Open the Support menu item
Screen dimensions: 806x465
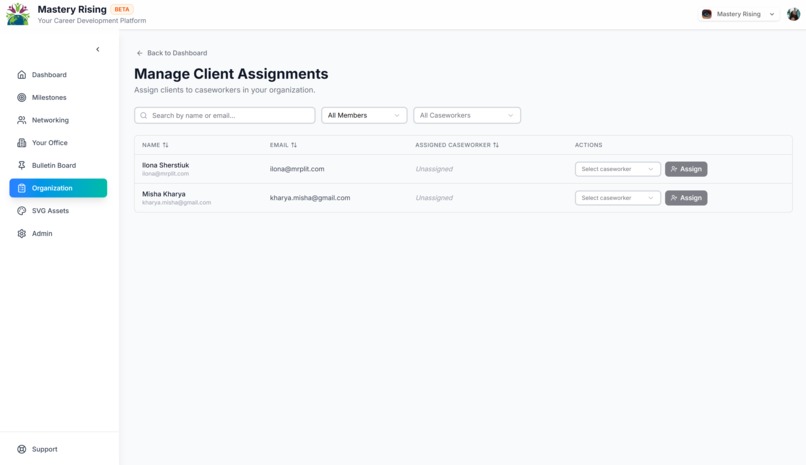58,449
